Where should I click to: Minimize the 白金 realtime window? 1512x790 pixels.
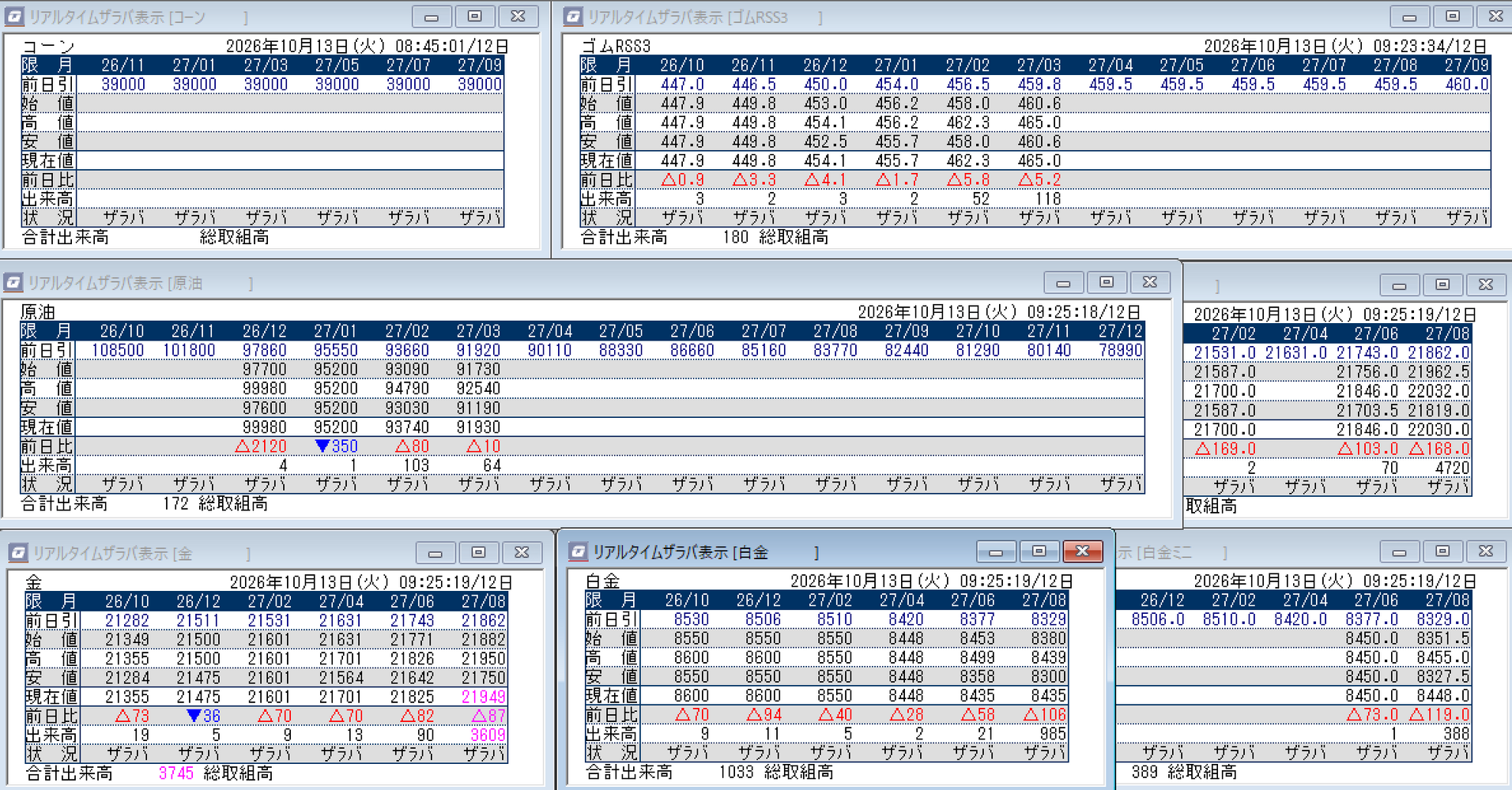click(996, 551)
